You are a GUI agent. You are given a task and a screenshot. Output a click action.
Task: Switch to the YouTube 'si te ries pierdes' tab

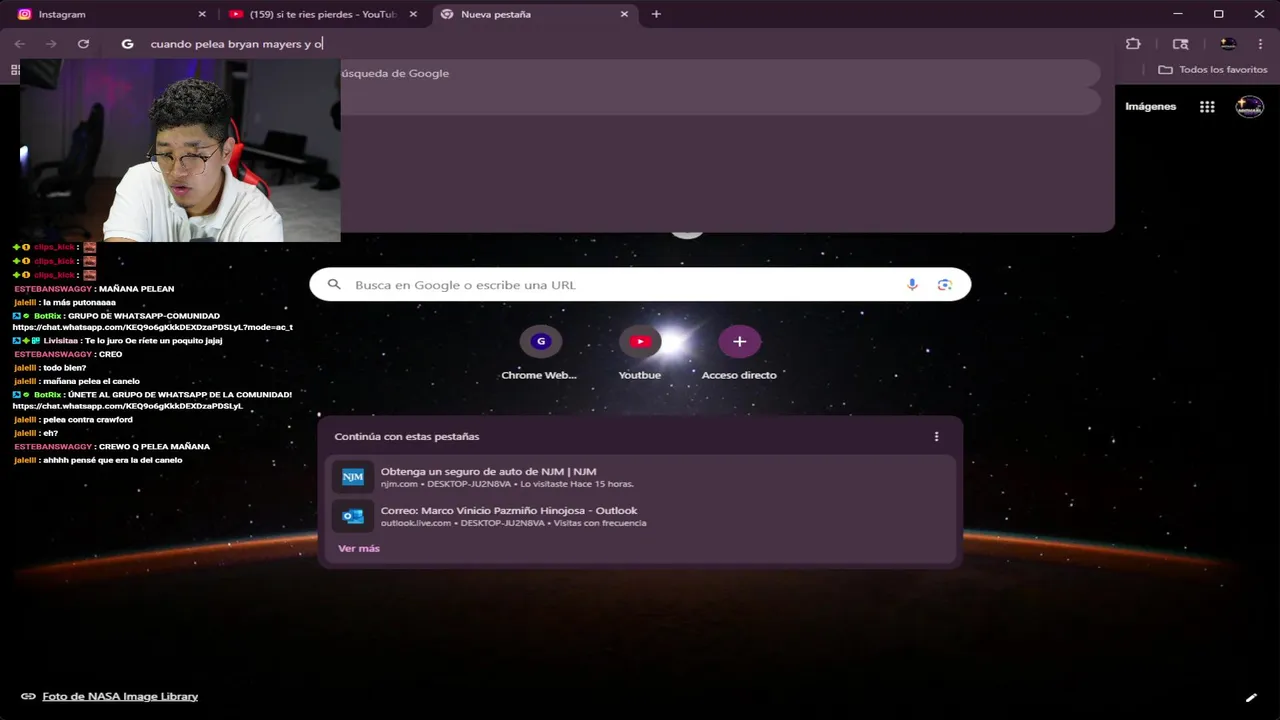click(x=322, y=14)
